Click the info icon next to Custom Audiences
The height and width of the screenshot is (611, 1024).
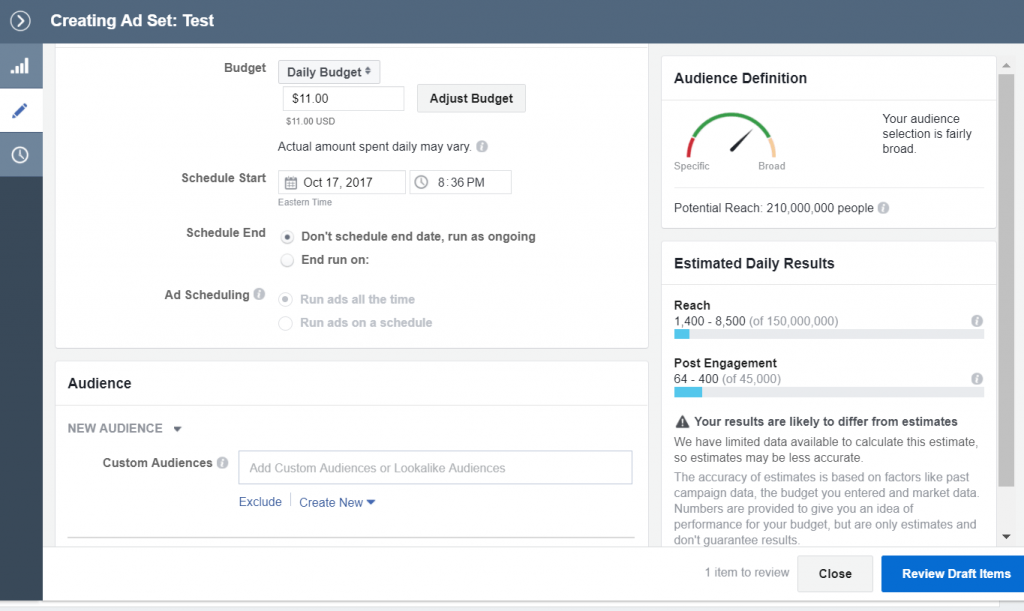point(222,462)
